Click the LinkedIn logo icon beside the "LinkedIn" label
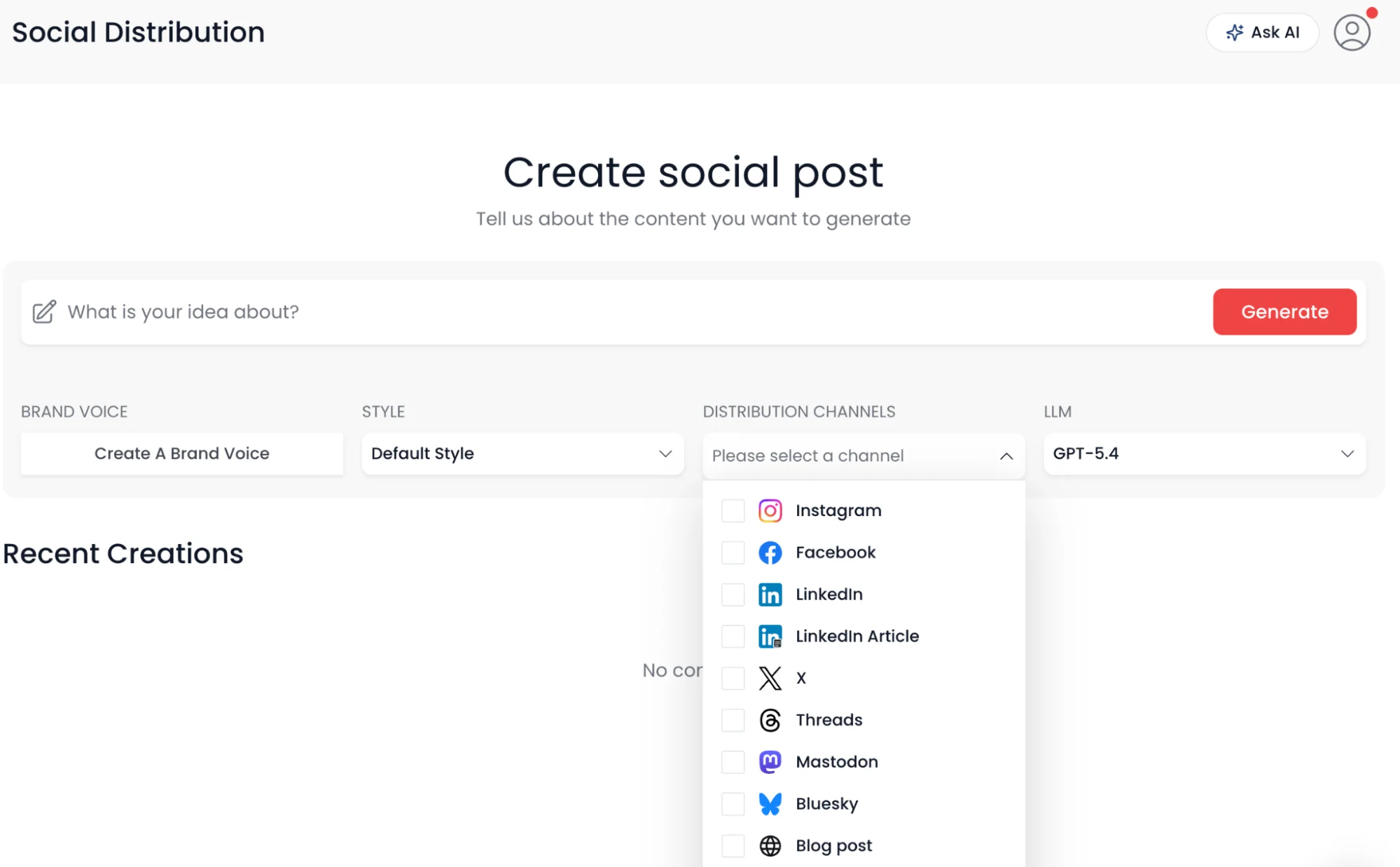 pyautogui.click(x=770, y=595)
